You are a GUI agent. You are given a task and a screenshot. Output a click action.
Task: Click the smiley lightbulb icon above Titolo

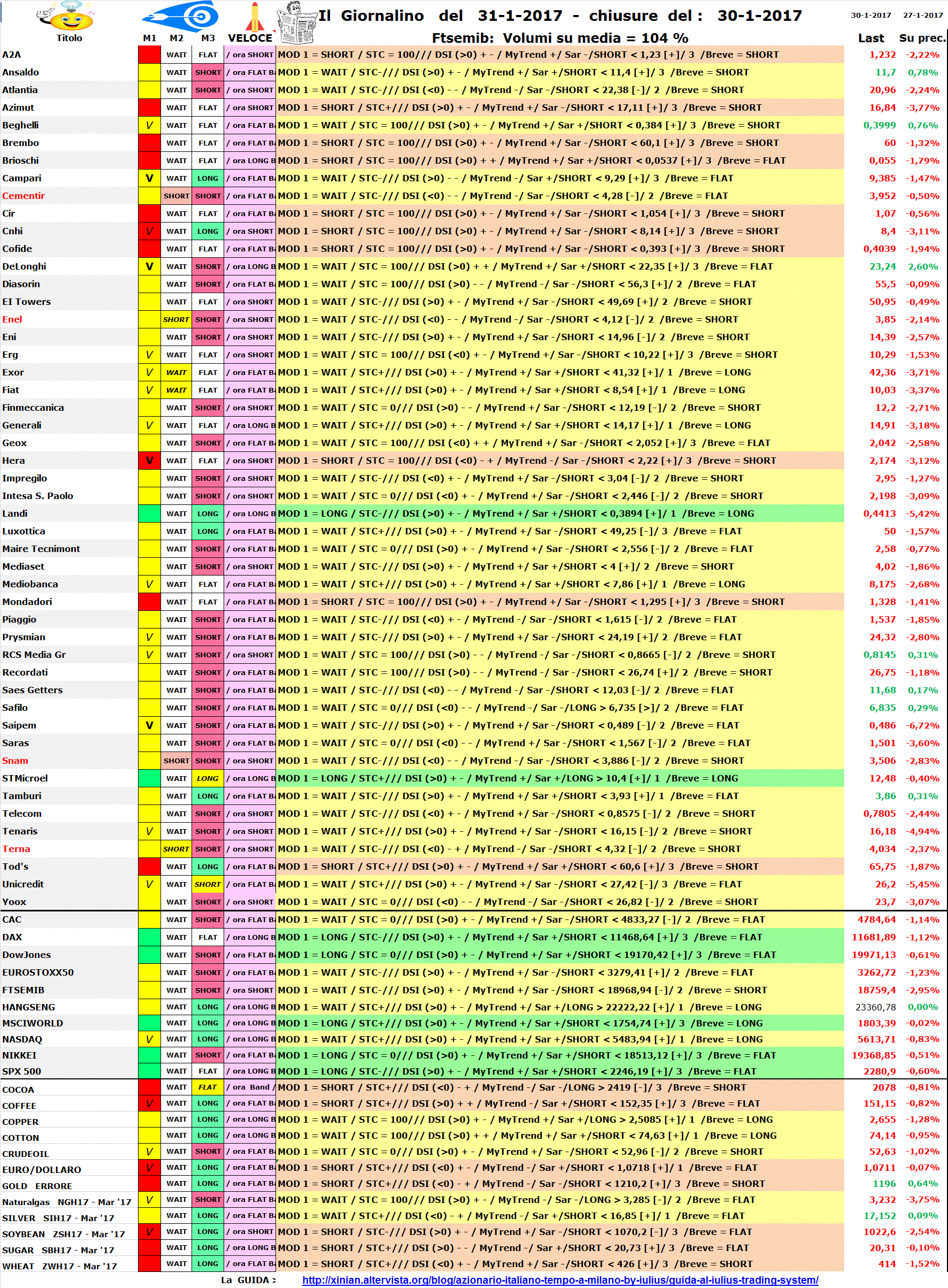(65, 16)
